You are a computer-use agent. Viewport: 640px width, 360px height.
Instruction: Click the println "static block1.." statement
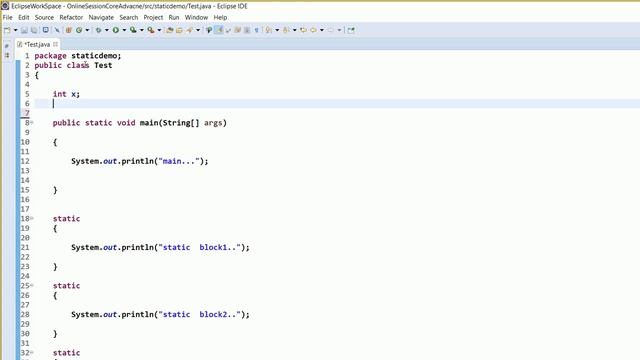(x=160, y=247)
